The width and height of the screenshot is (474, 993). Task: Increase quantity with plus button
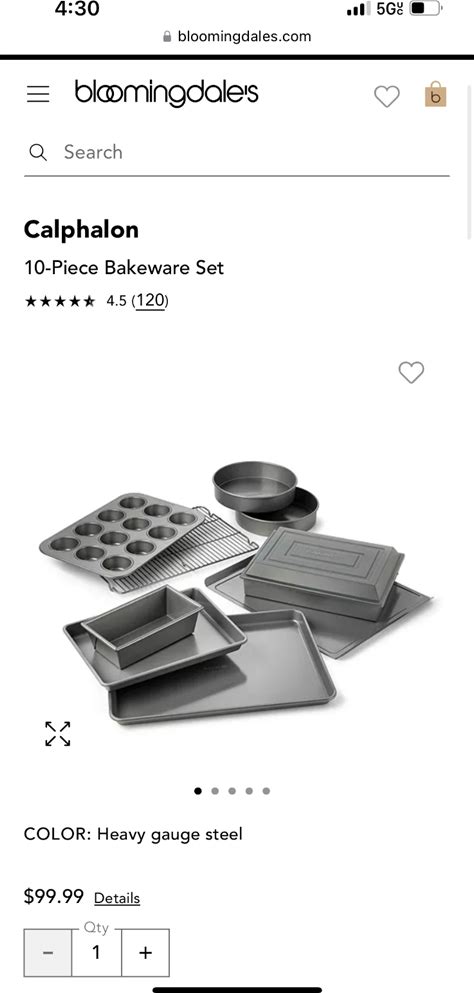pos(145,952)
